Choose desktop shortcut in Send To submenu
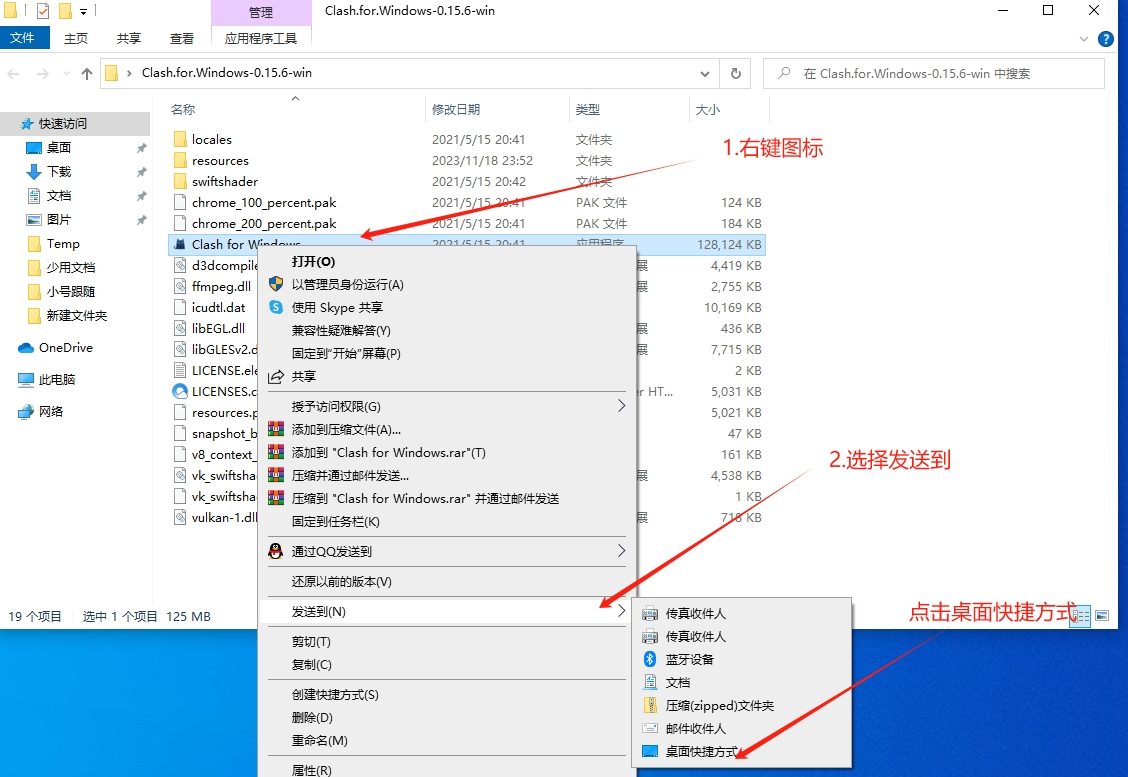The height and width of the screenshot is (777, 1128). [701, 751]
